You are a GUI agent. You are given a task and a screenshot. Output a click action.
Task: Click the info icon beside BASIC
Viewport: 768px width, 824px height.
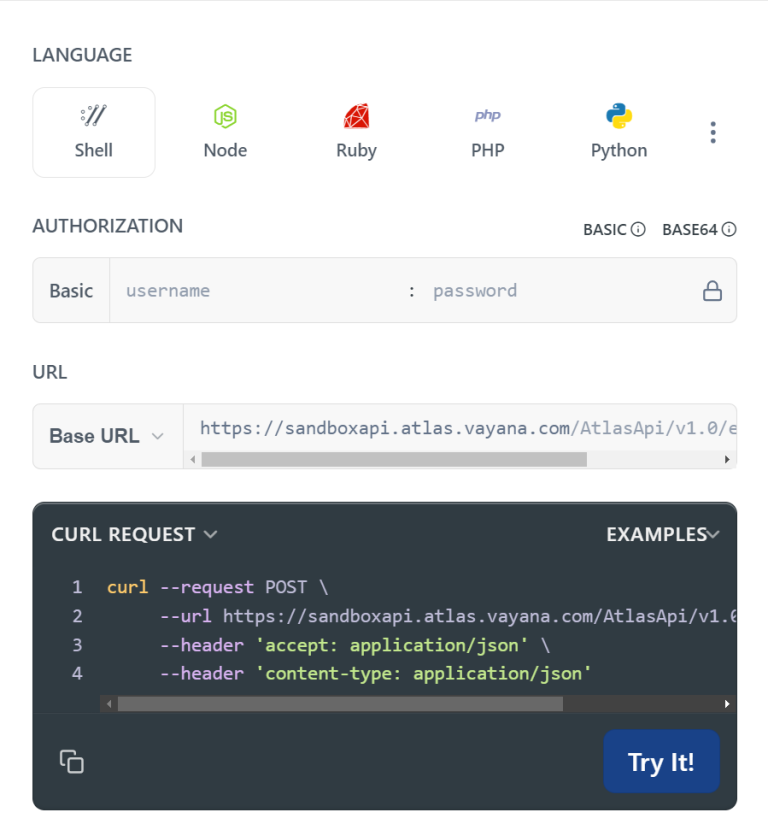tap(637, 229)
